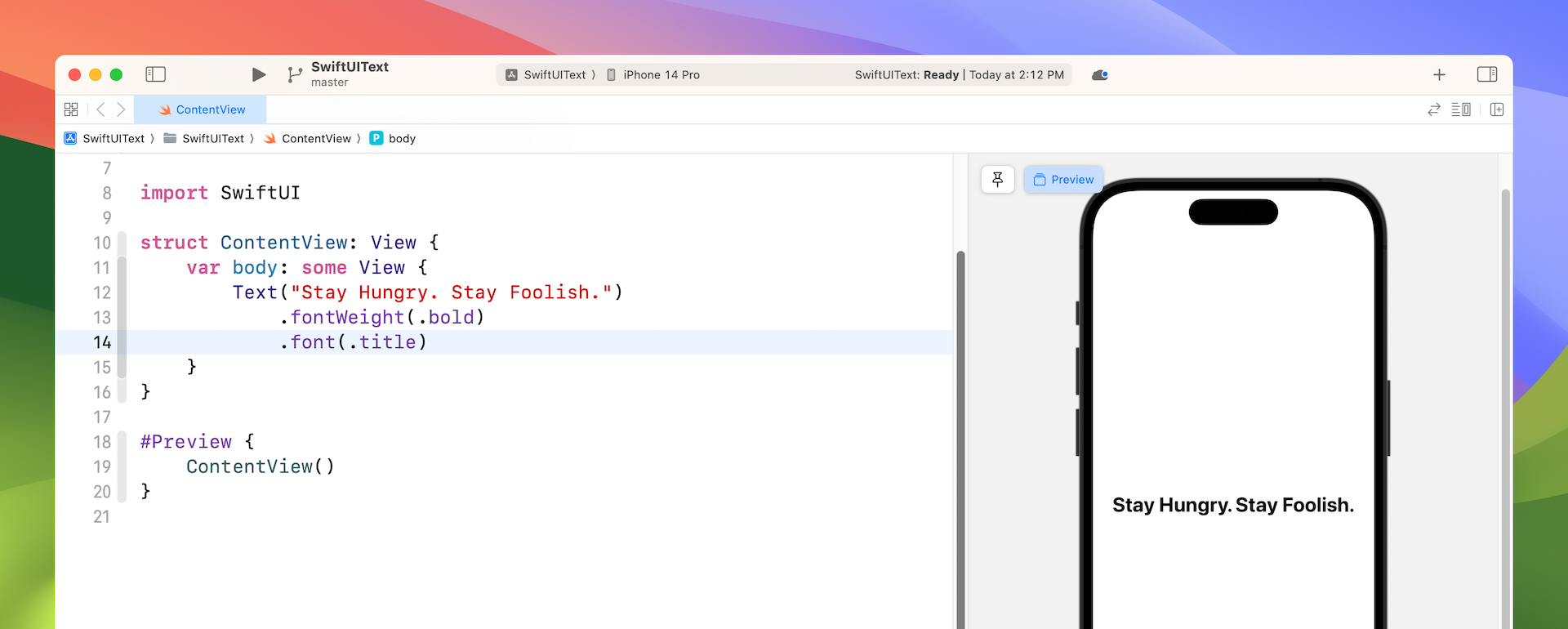
Task: Open ContentView file in jump bar
Action: coord(307,139)
